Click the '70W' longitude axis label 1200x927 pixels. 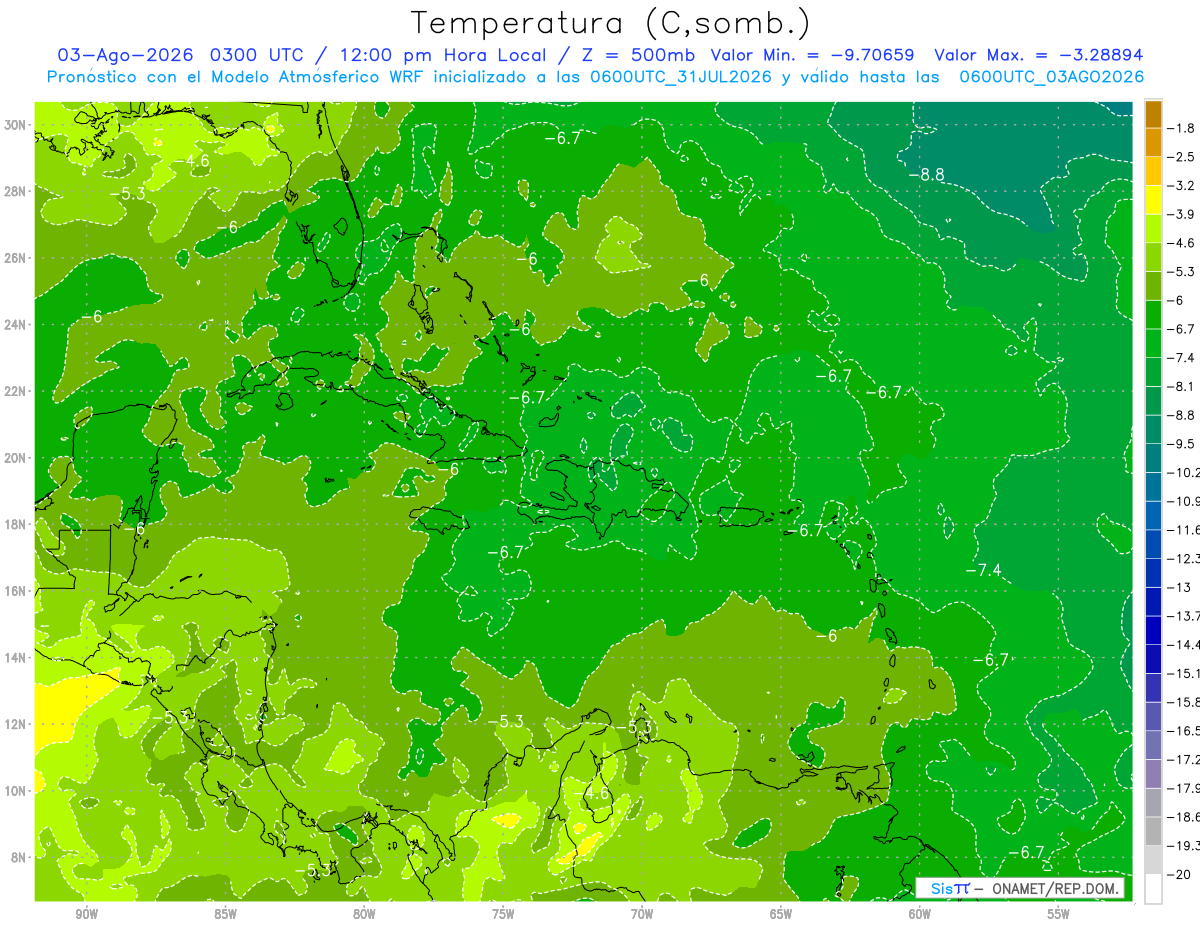point(642,914)
